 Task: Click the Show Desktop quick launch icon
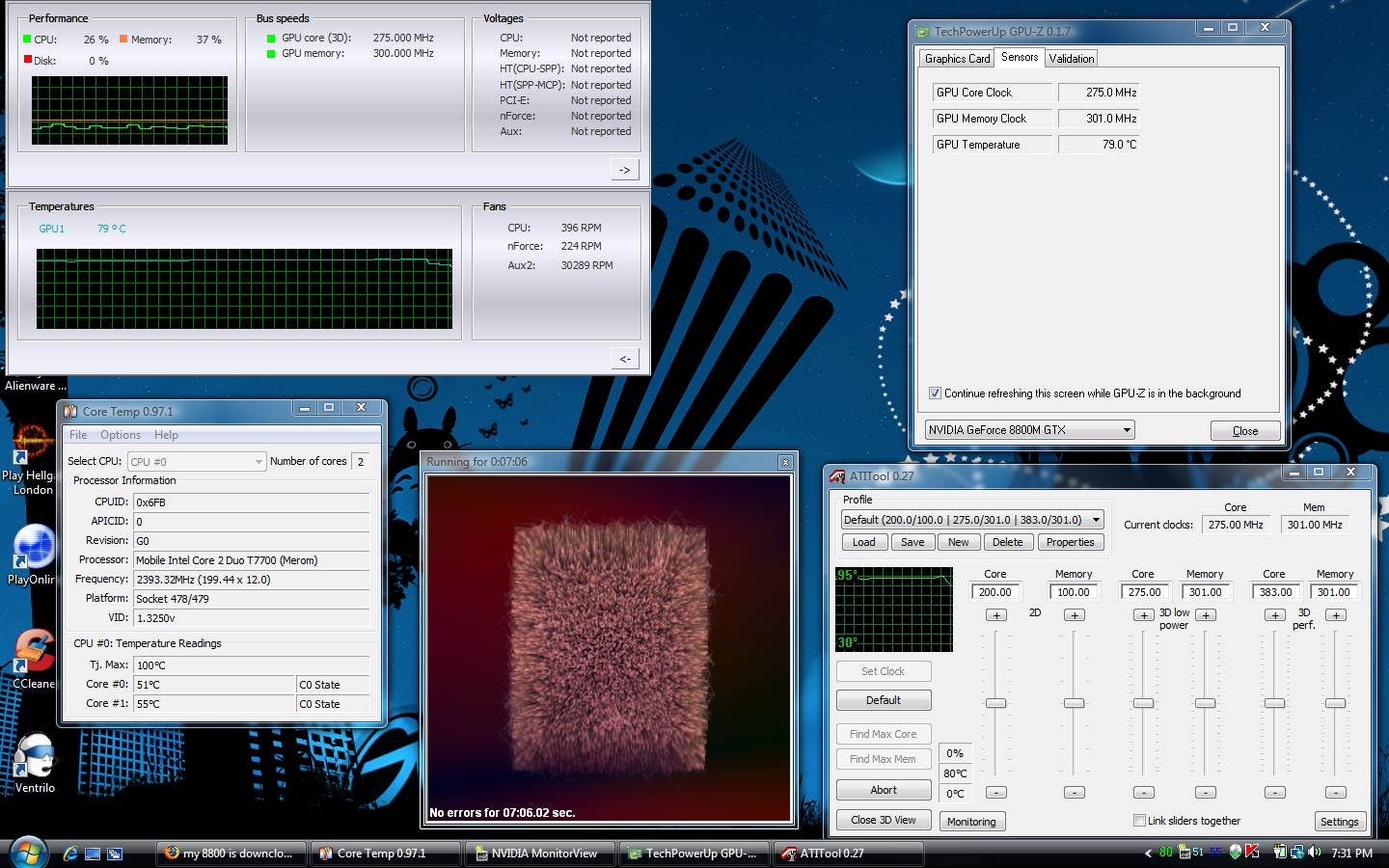93,854
